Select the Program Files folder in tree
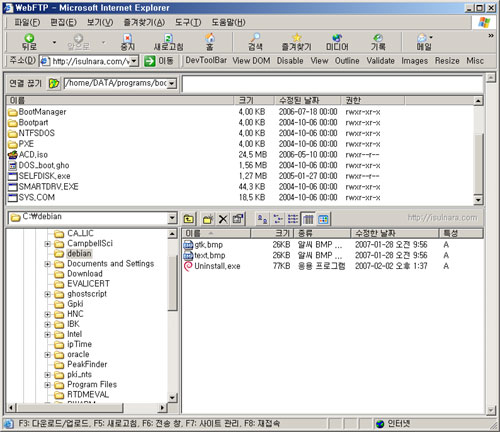 92,384
